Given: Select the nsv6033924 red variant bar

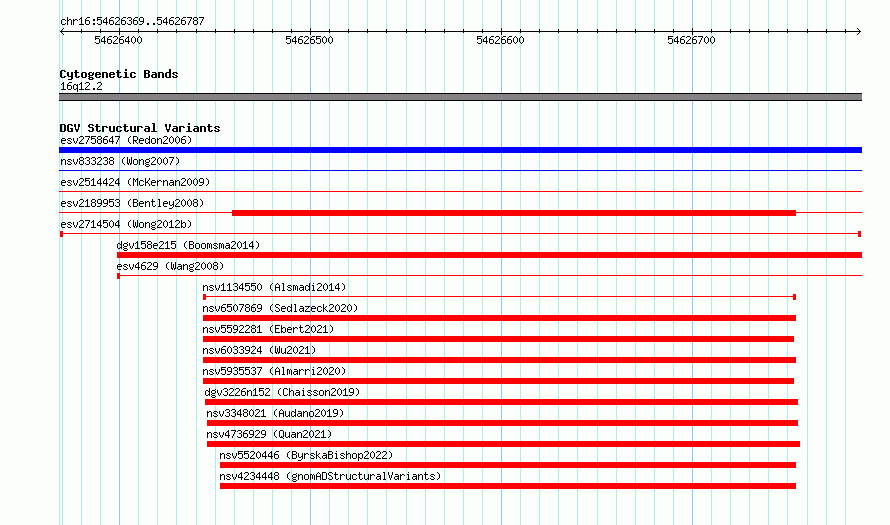Looking at the screenshot, I should click(x=499, y=360).
